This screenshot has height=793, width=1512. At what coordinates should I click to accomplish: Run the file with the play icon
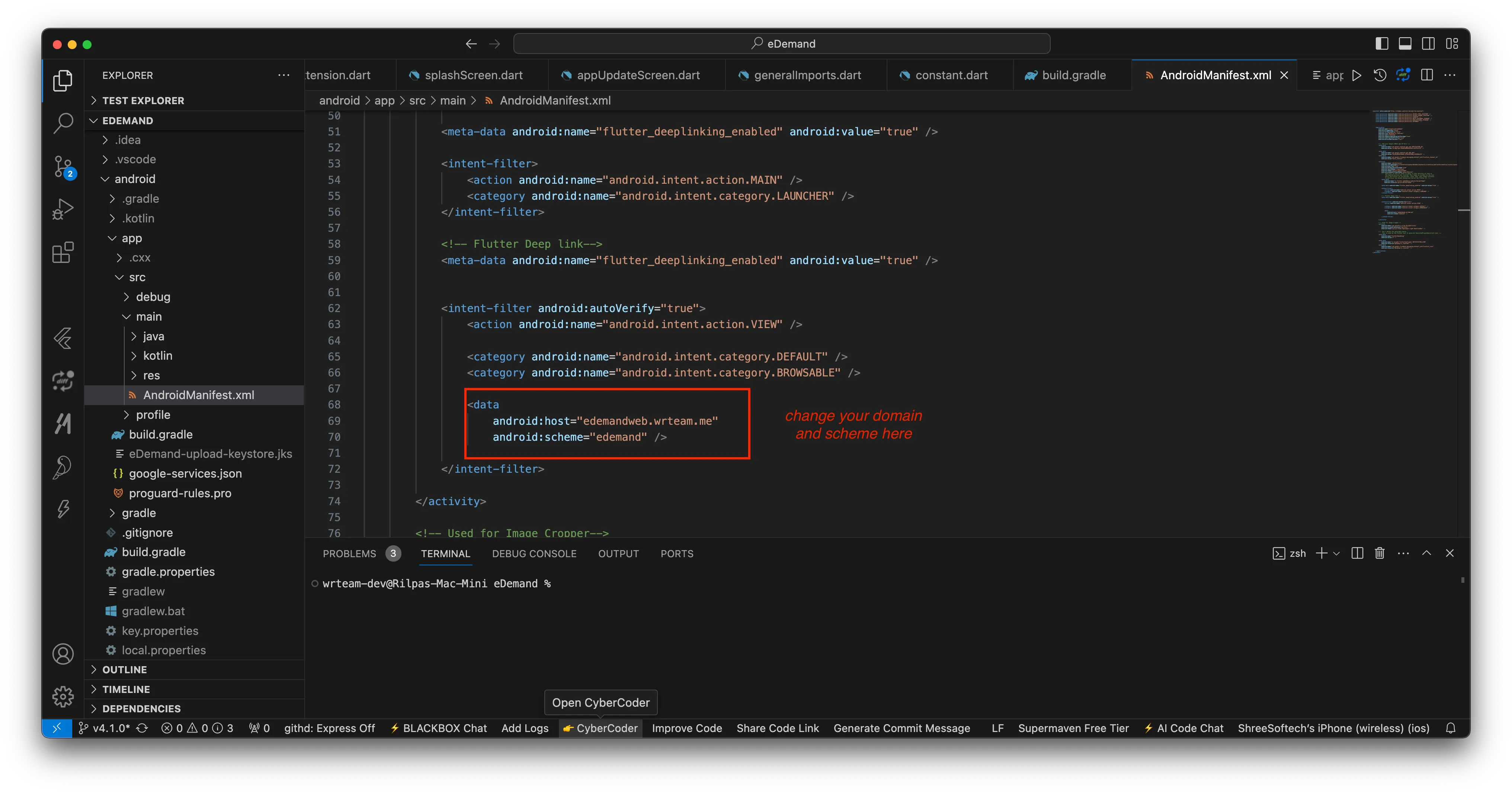[x=1356, y=75]
